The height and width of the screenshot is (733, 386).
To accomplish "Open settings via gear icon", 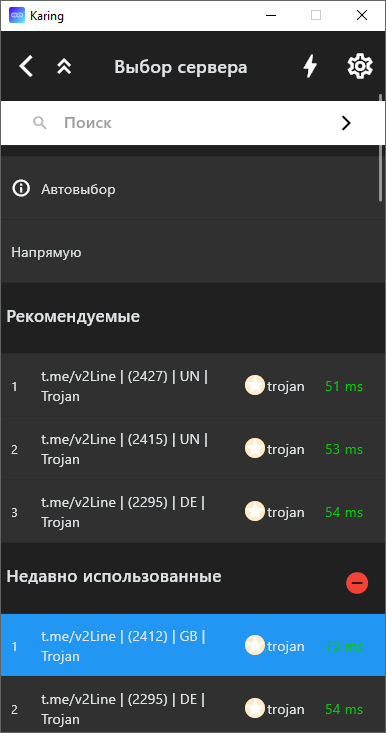I will 360,66.
